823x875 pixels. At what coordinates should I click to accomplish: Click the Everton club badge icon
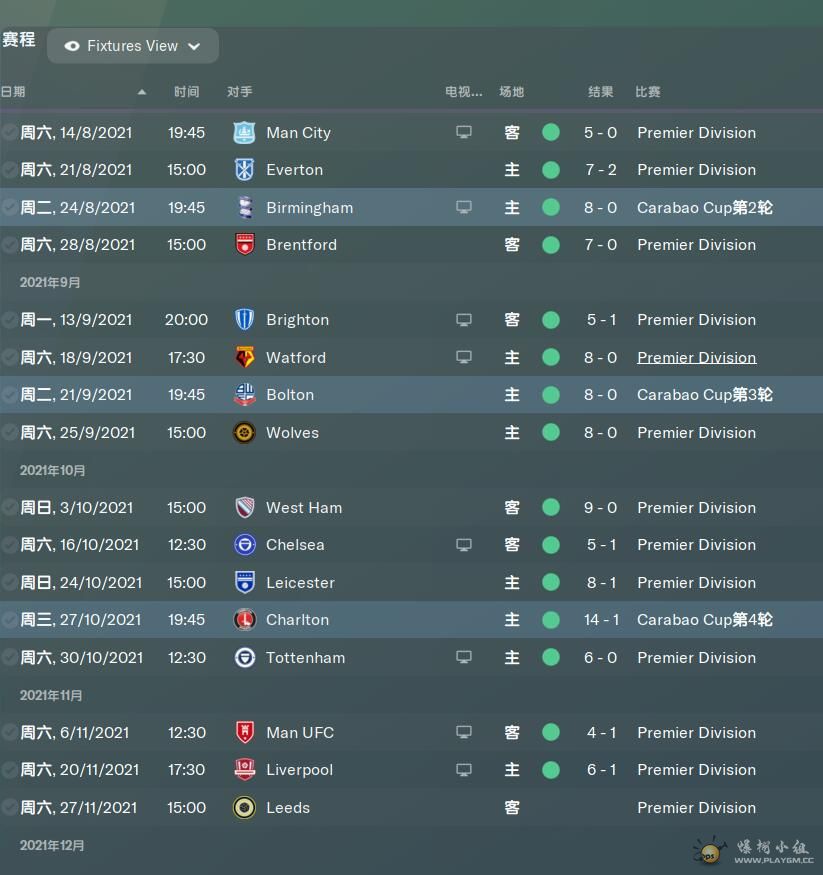[x=244, y=170]
